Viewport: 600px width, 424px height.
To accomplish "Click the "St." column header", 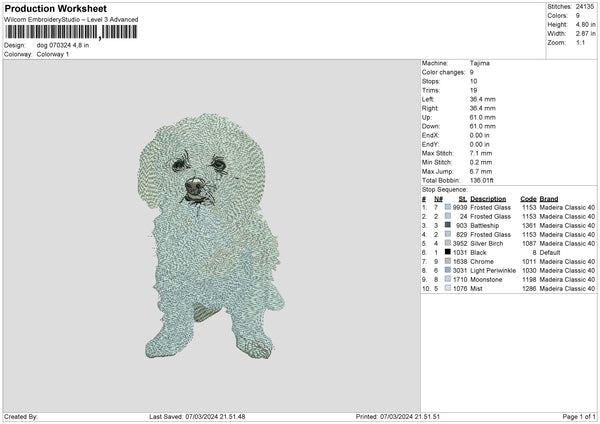I will [463, 199].
